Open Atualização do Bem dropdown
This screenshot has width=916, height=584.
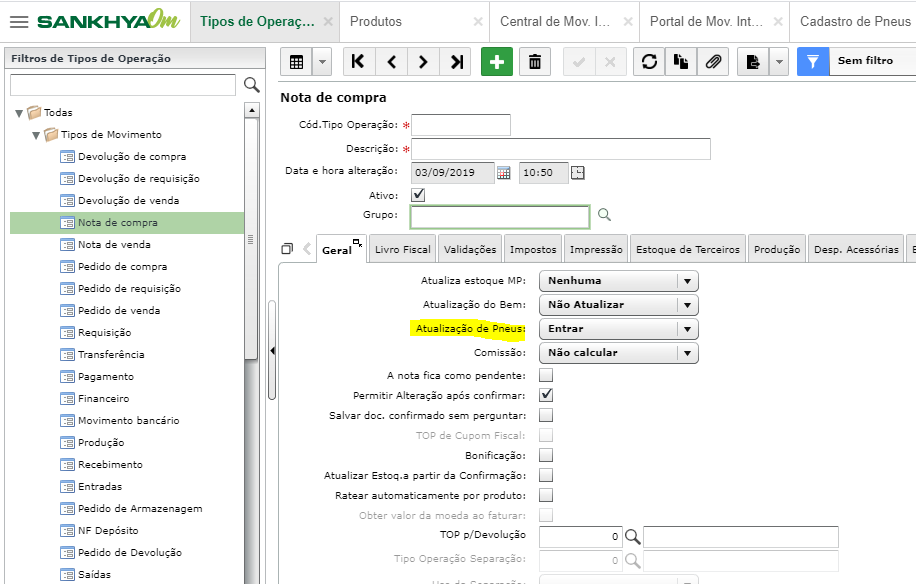click(x=619, y=305)
